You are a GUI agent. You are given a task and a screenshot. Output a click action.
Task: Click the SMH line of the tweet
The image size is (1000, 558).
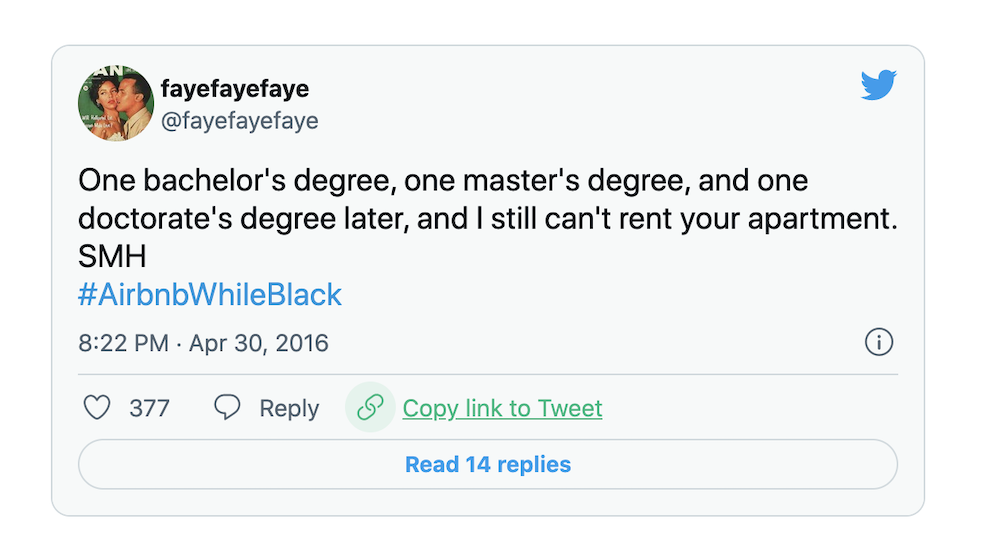[112, 256]
